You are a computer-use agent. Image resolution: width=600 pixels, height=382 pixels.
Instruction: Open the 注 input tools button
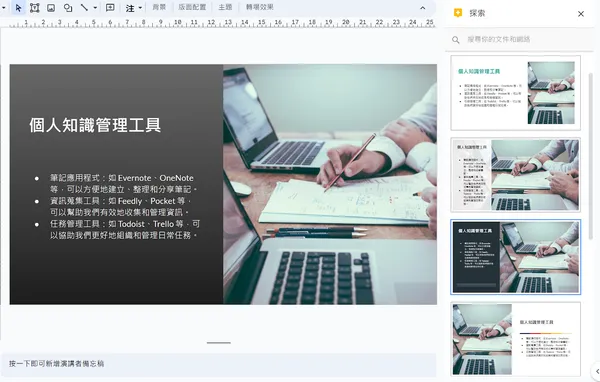pos(130,8)
